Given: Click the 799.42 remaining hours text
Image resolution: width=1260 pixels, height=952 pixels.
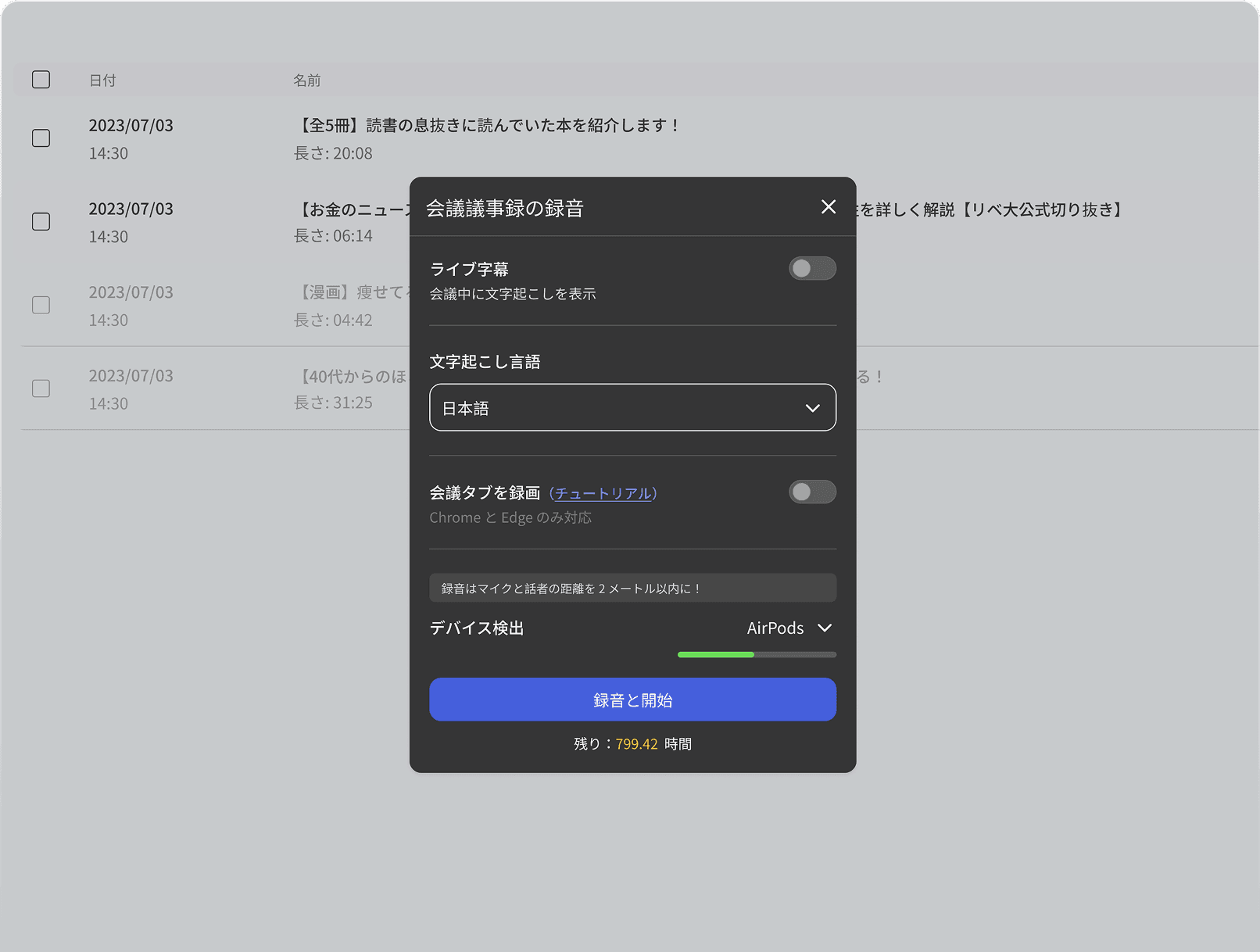Looking at the screenshot, I should point(636,744).
